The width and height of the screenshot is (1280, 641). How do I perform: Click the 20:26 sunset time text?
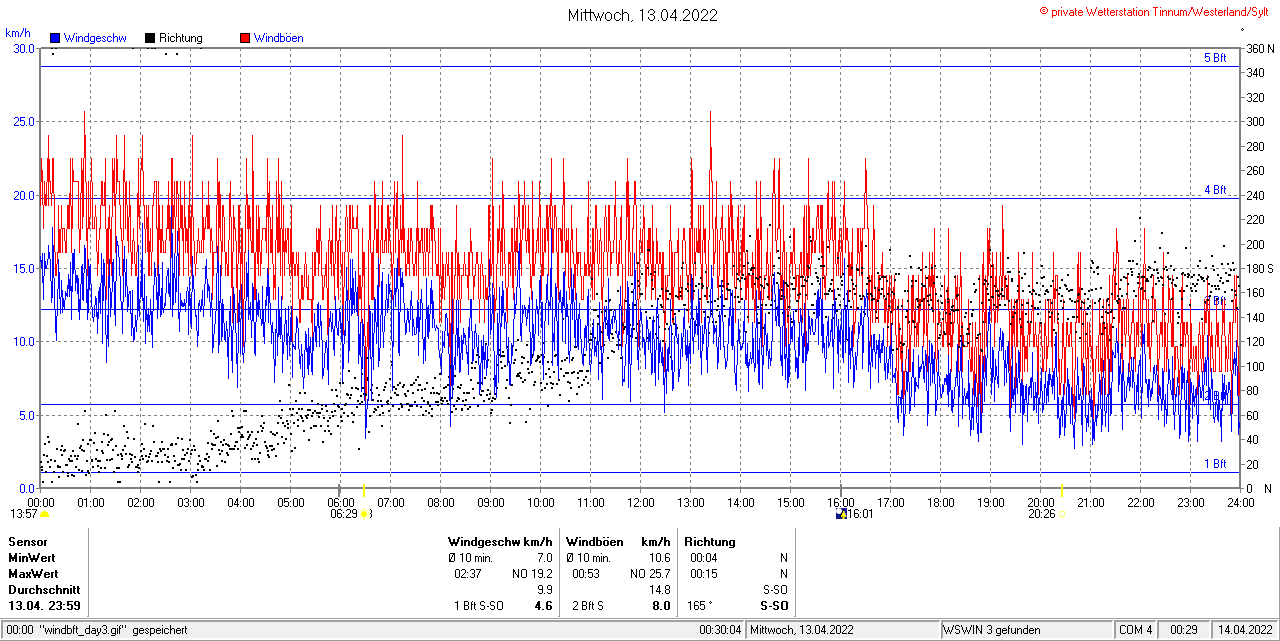coord(1041,514)
